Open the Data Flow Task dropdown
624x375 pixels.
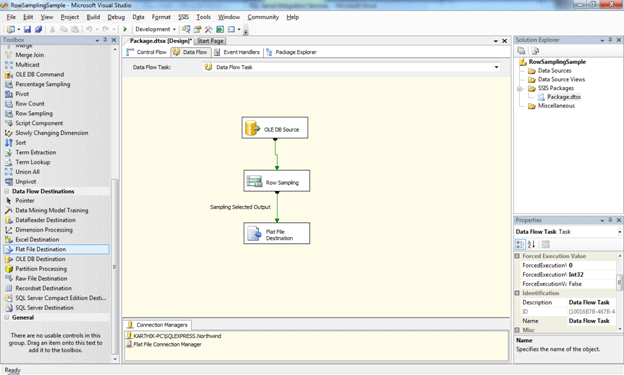pyautogui.click(x=496, y=67)
